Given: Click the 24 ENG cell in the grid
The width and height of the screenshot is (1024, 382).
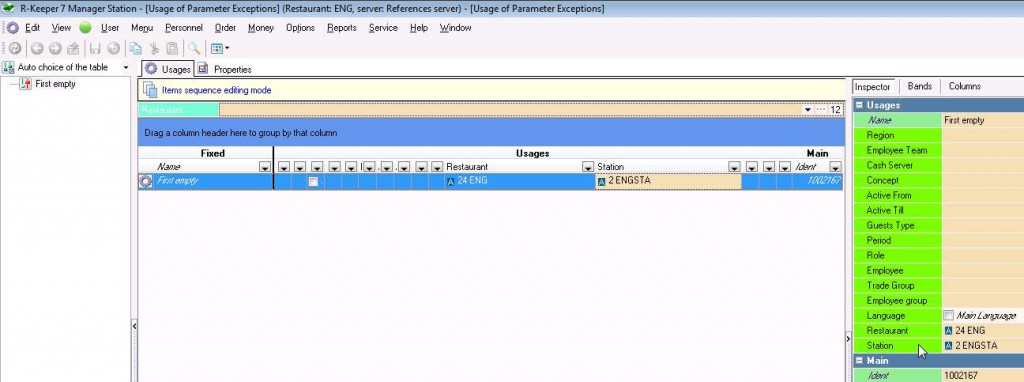Looking at the screenshot, I should pyautogui.click(x=519, y=182).
